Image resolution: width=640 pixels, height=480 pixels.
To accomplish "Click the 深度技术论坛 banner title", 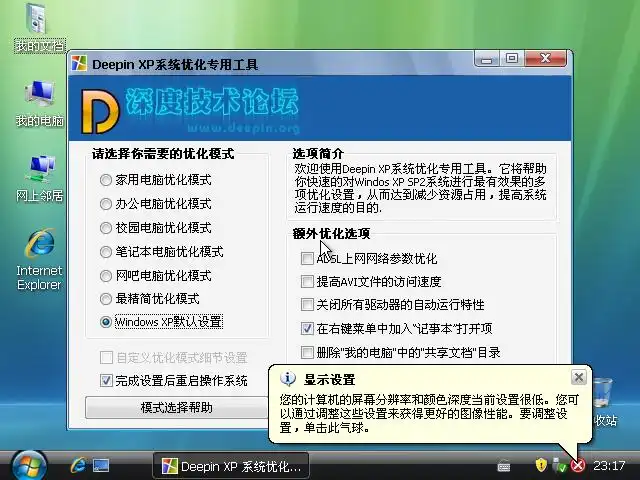I will coord(212,101).
